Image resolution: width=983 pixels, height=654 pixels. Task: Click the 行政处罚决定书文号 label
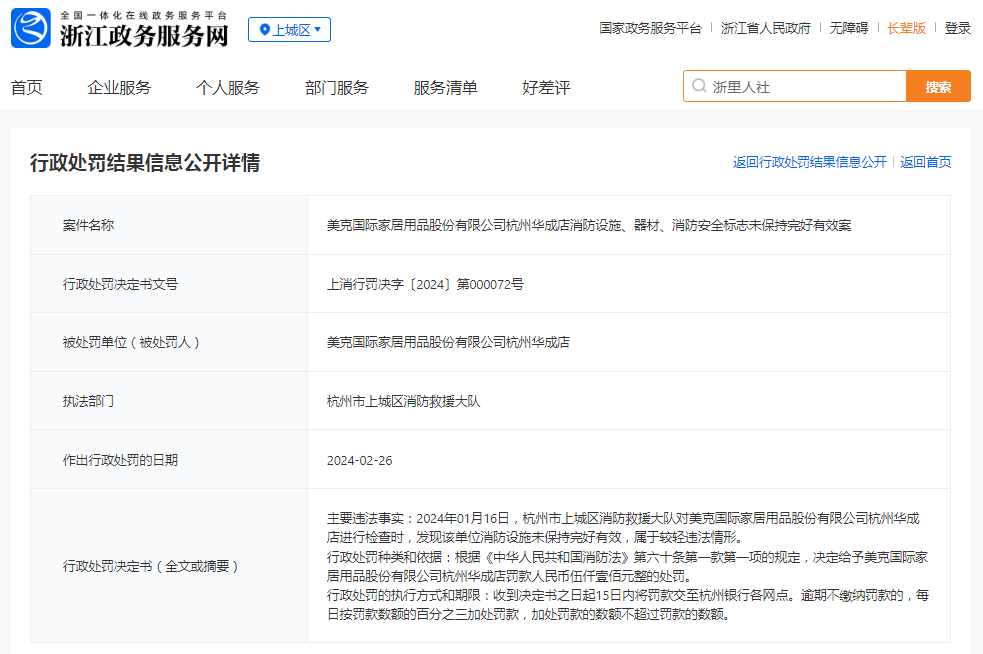coord(120,284)
